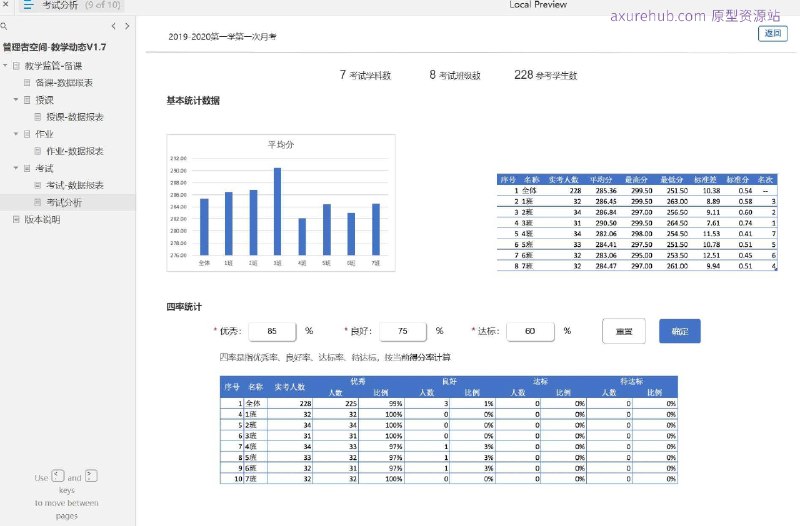Click the 228 参考学生数 statistic
The image size is (800, 526).
(545, 75)
